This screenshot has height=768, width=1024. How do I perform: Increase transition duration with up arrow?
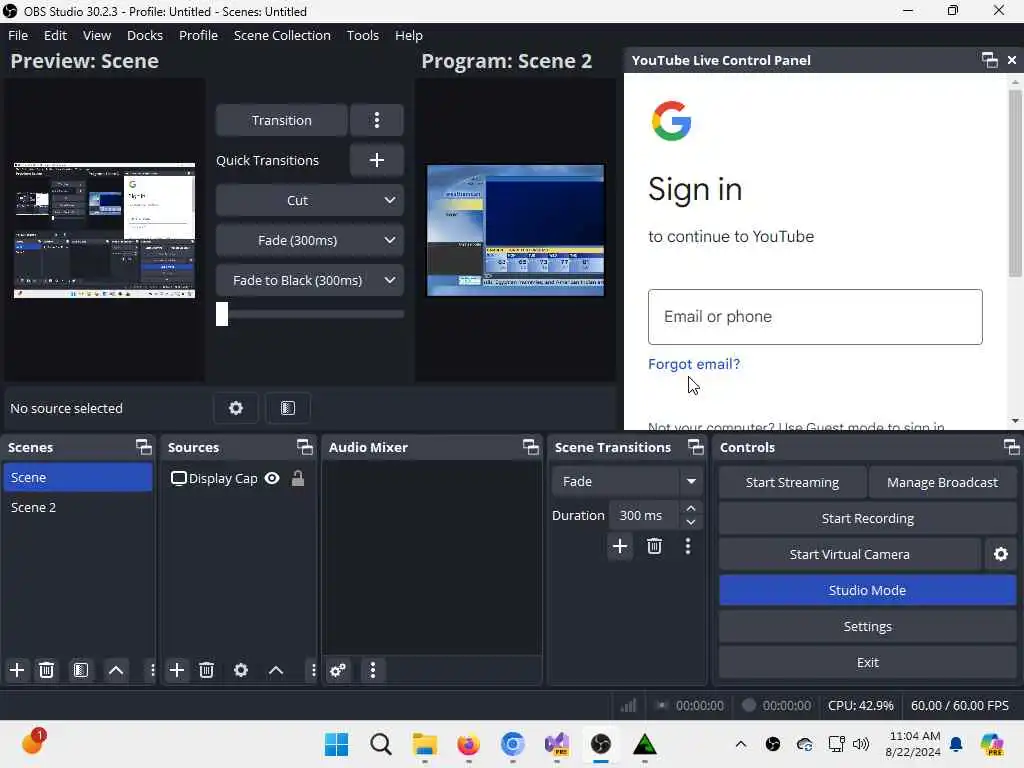[691, 508]
